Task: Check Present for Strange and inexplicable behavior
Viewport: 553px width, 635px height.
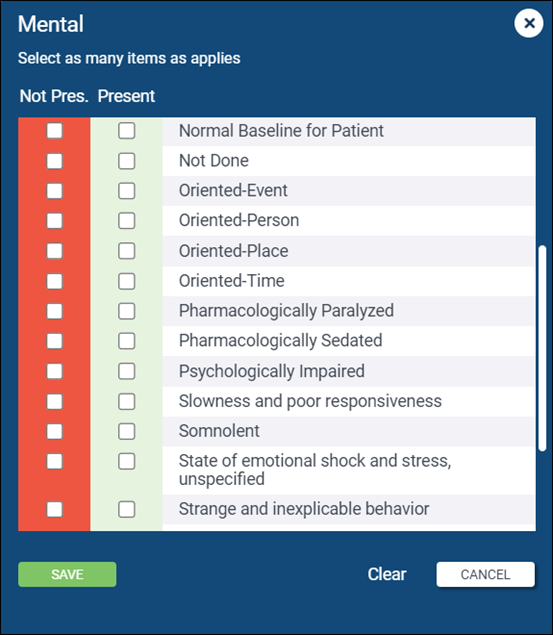Action: tap(127, 509)
